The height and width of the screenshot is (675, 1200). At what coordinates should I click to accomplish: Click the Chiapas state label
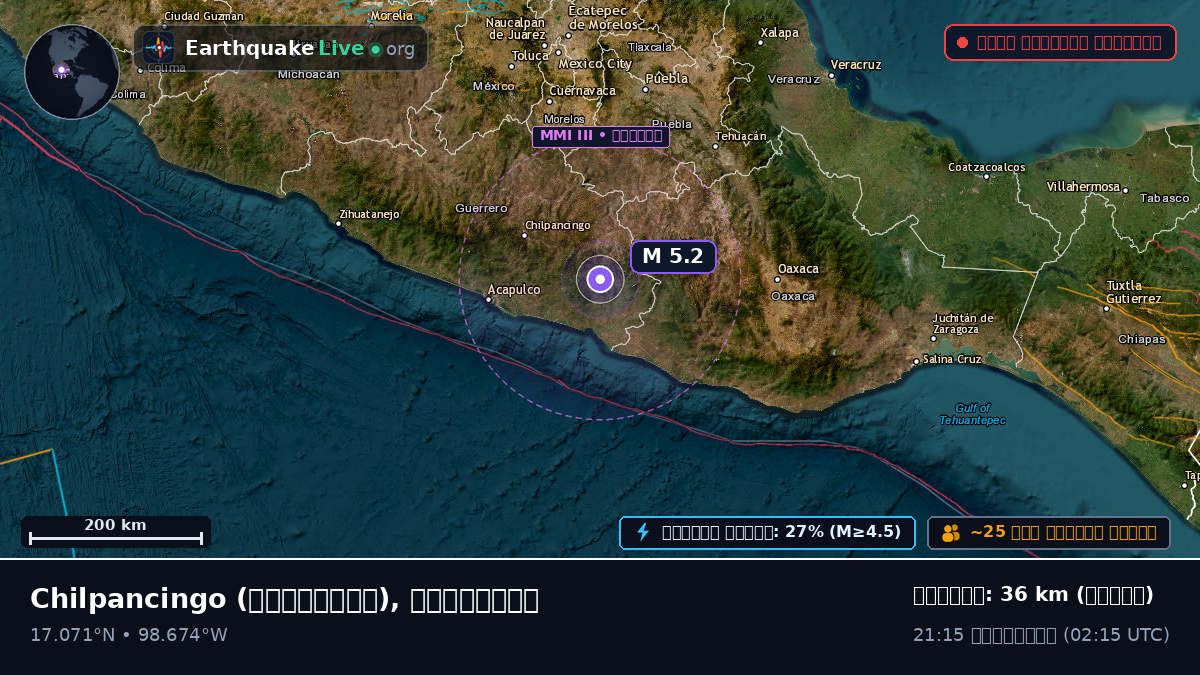(1142, 339)
